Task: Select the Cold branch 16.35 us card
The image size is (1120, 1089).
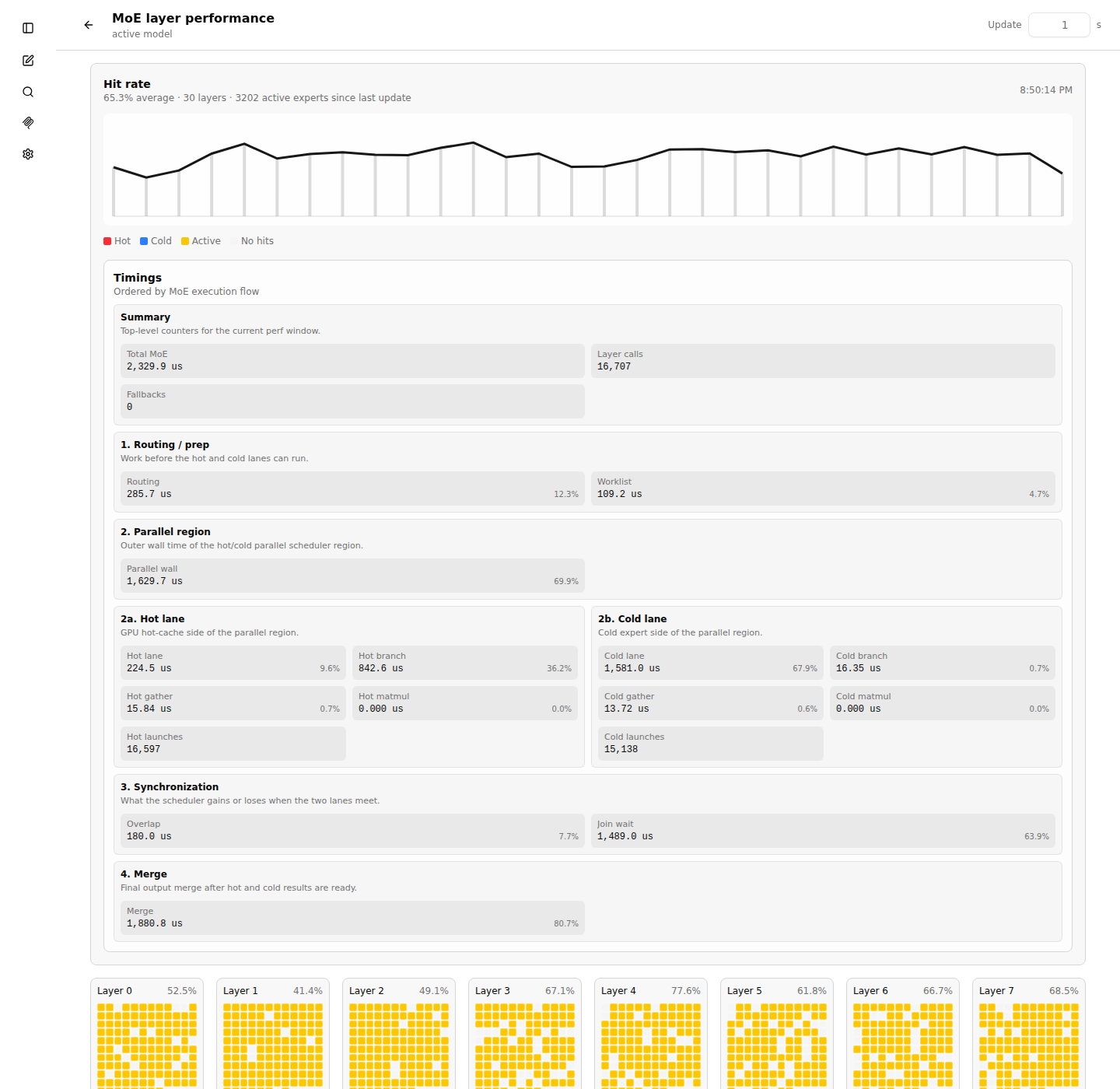Action: (x=943, y=663)
